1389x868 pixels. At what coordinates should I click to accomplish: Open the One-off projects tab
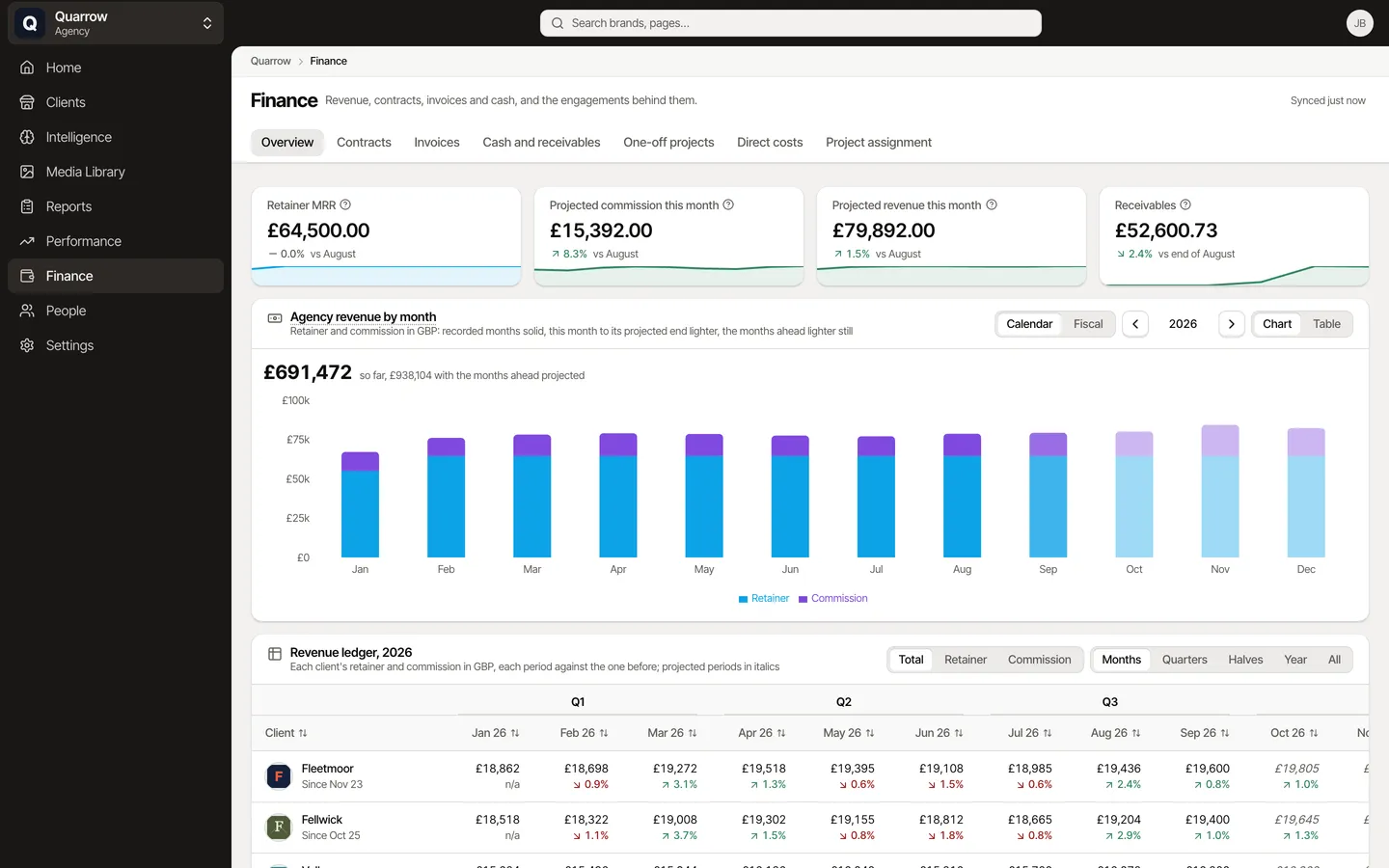668,142
